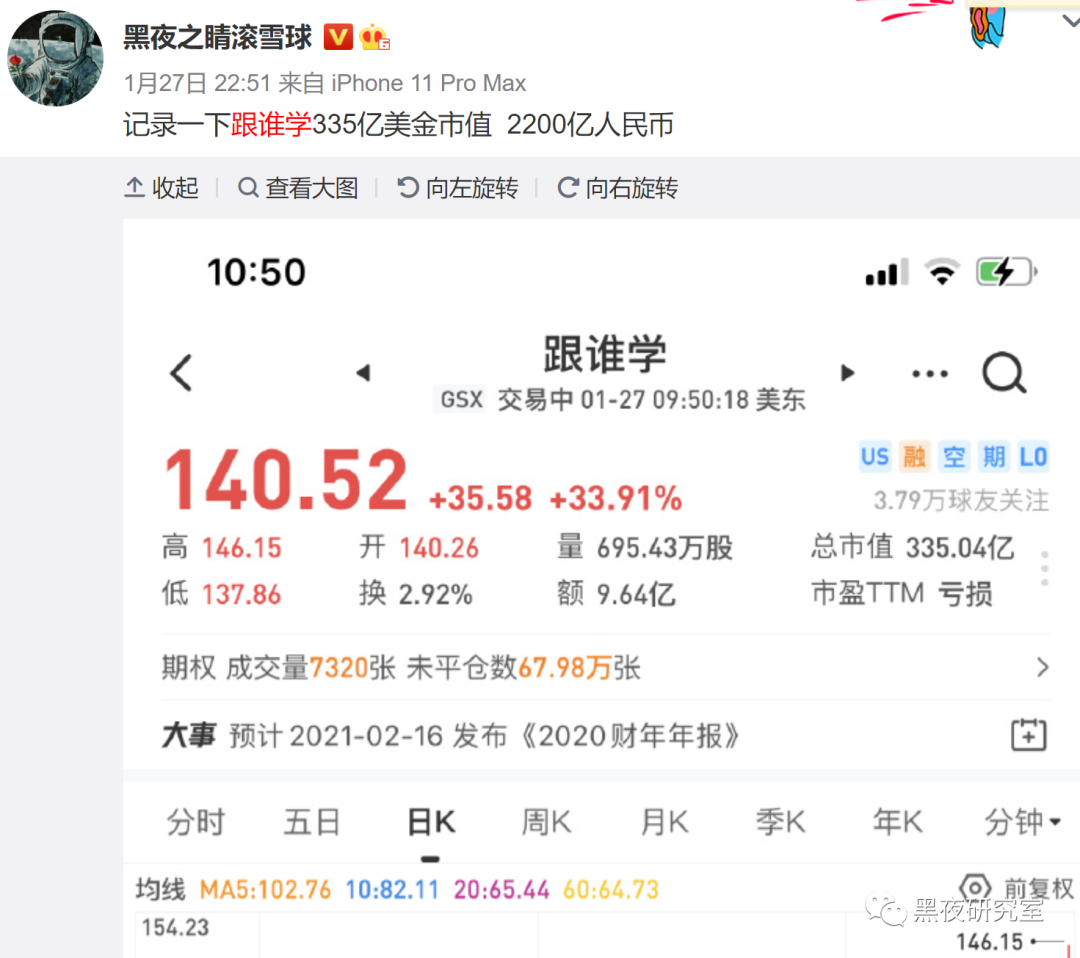The height and width of the screenshot is (958, 1080).
Task: Open the 1月27日 22:51 post timestamp
Action: pyautogui.click(x=198, y=83)
